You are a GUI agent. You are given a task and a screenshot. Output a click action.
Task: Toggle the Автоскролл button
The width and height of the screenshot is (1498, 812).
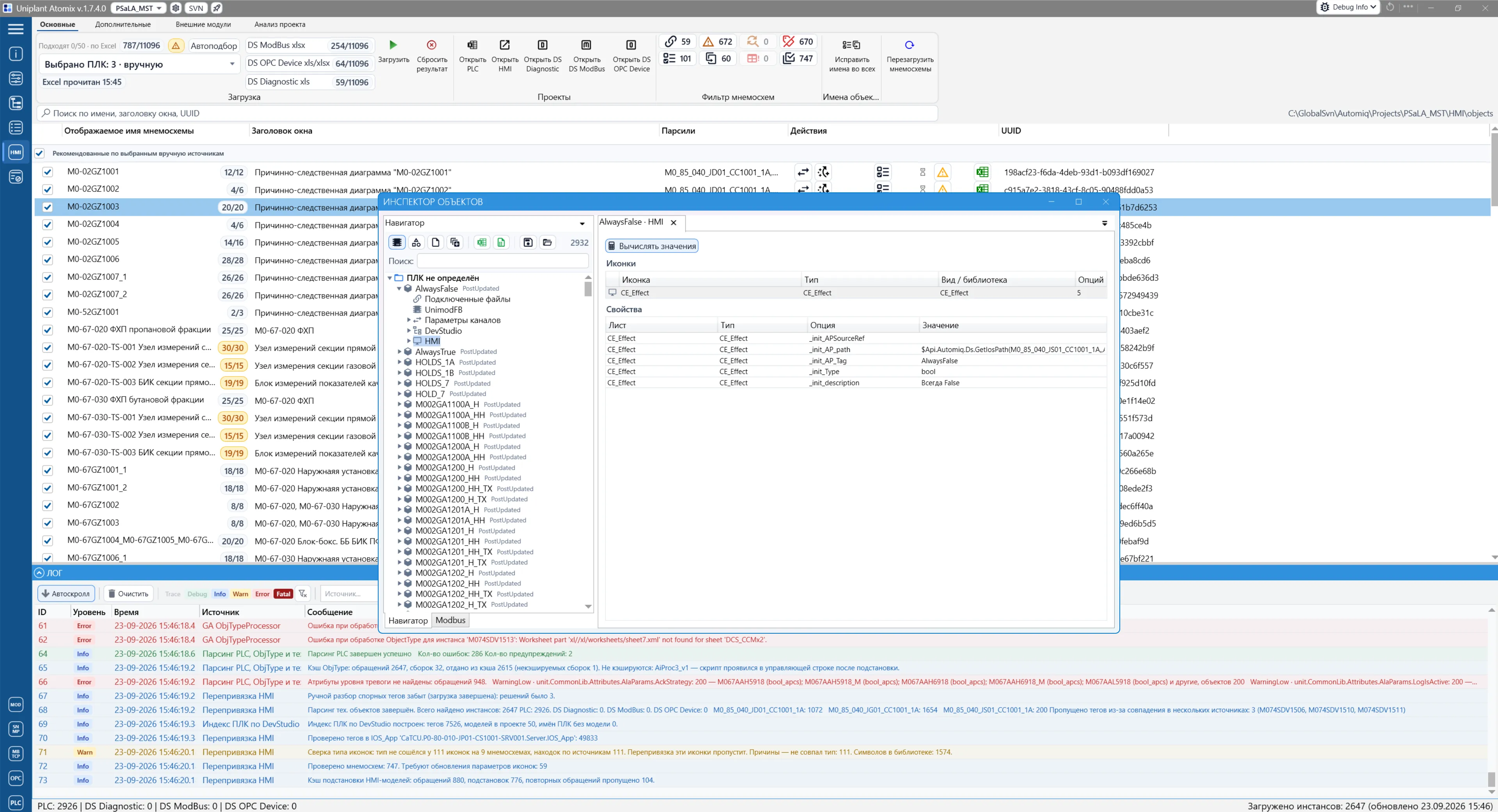click(66, 593)
